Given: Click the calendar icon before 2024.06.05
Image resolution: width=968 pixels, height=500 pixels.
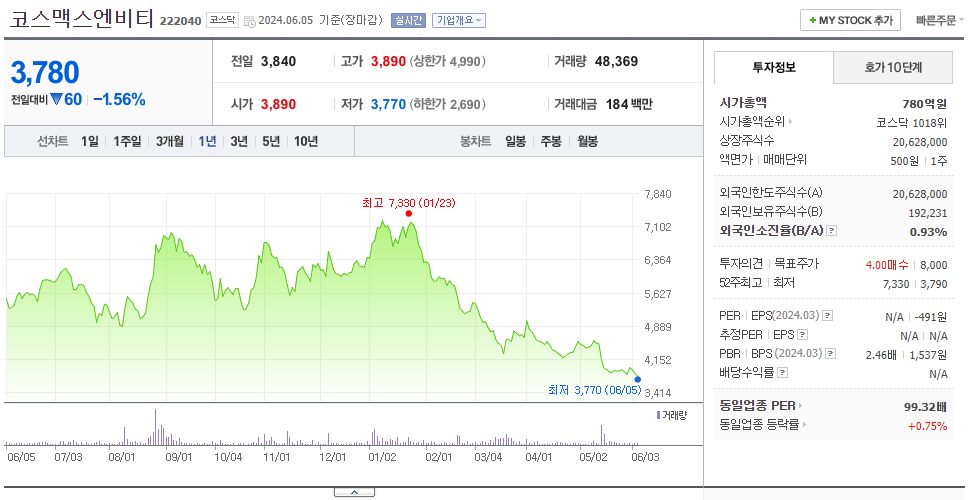Looking at the screenshot, I should (x=249, y=21).
